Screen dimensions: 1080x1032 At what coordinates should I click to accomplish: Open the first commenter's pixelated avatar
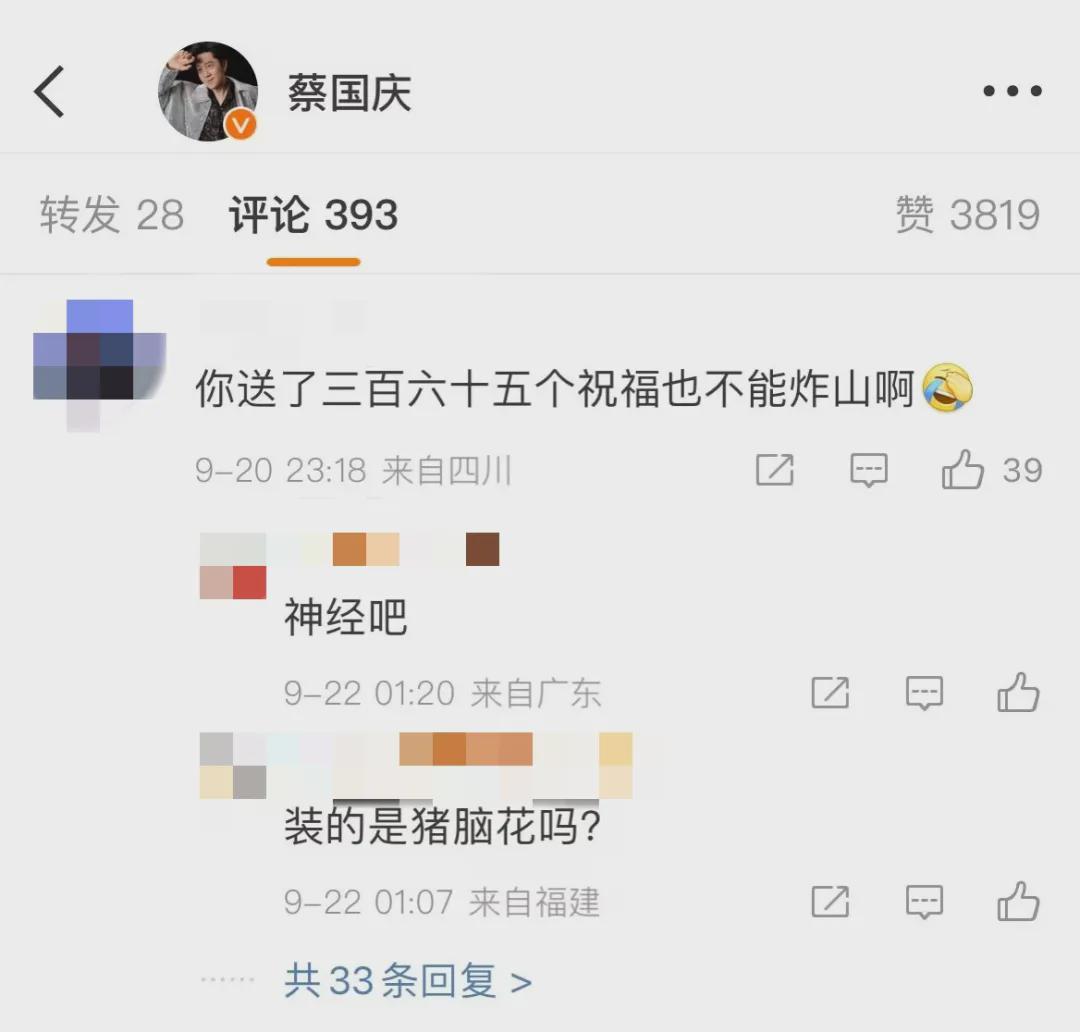pos(100,366)
